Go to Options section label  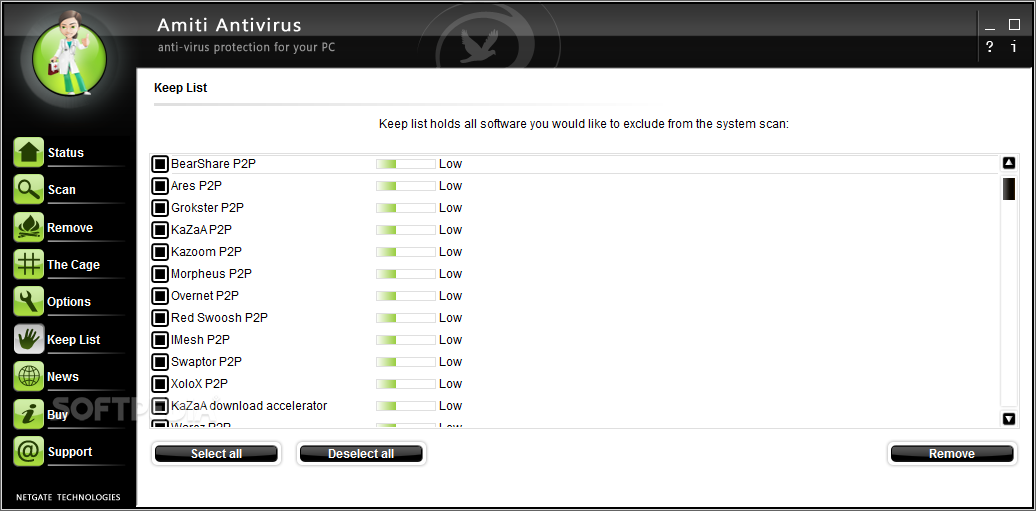[x=69, y=302]
